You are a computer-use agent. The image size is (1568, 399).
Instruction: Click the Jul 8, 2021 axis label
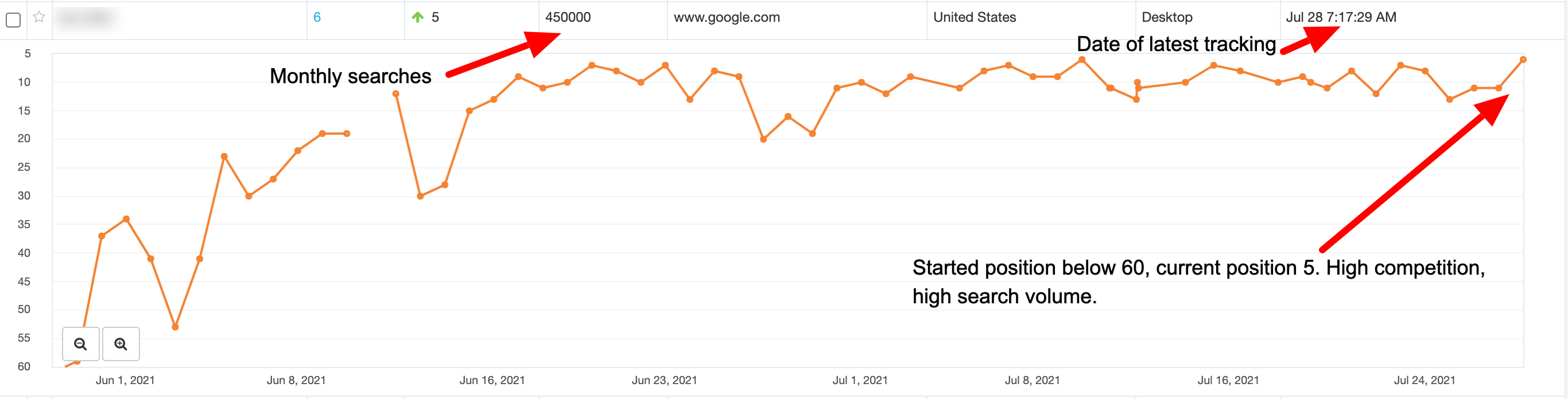point(1032,380)
